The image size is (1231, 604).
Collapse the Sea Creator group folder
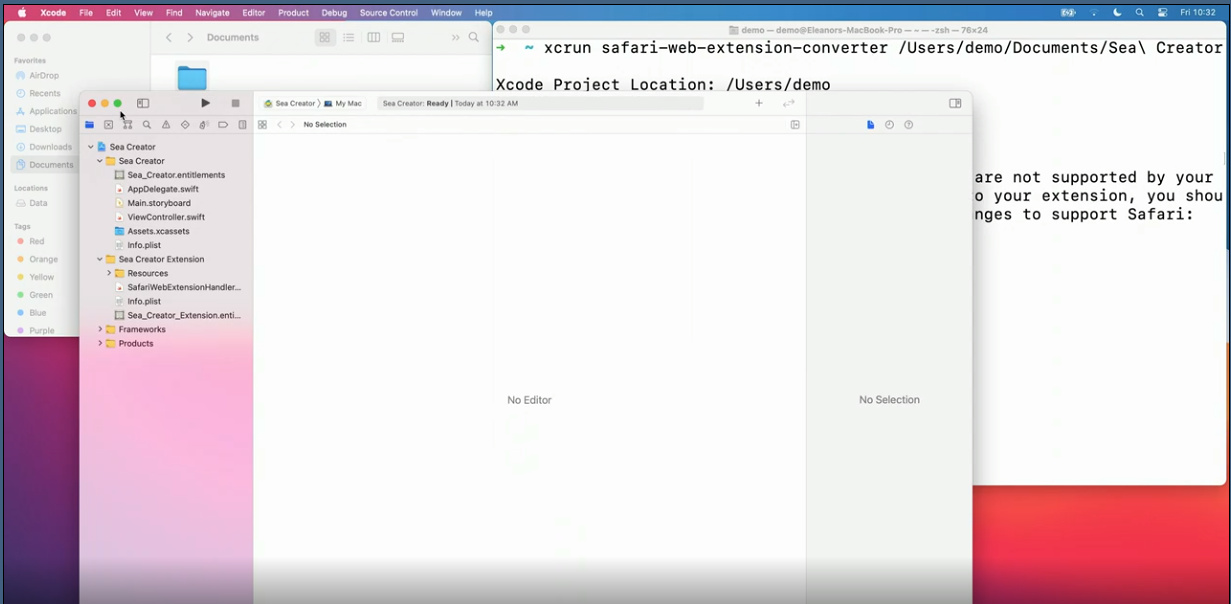click(99, 161)
